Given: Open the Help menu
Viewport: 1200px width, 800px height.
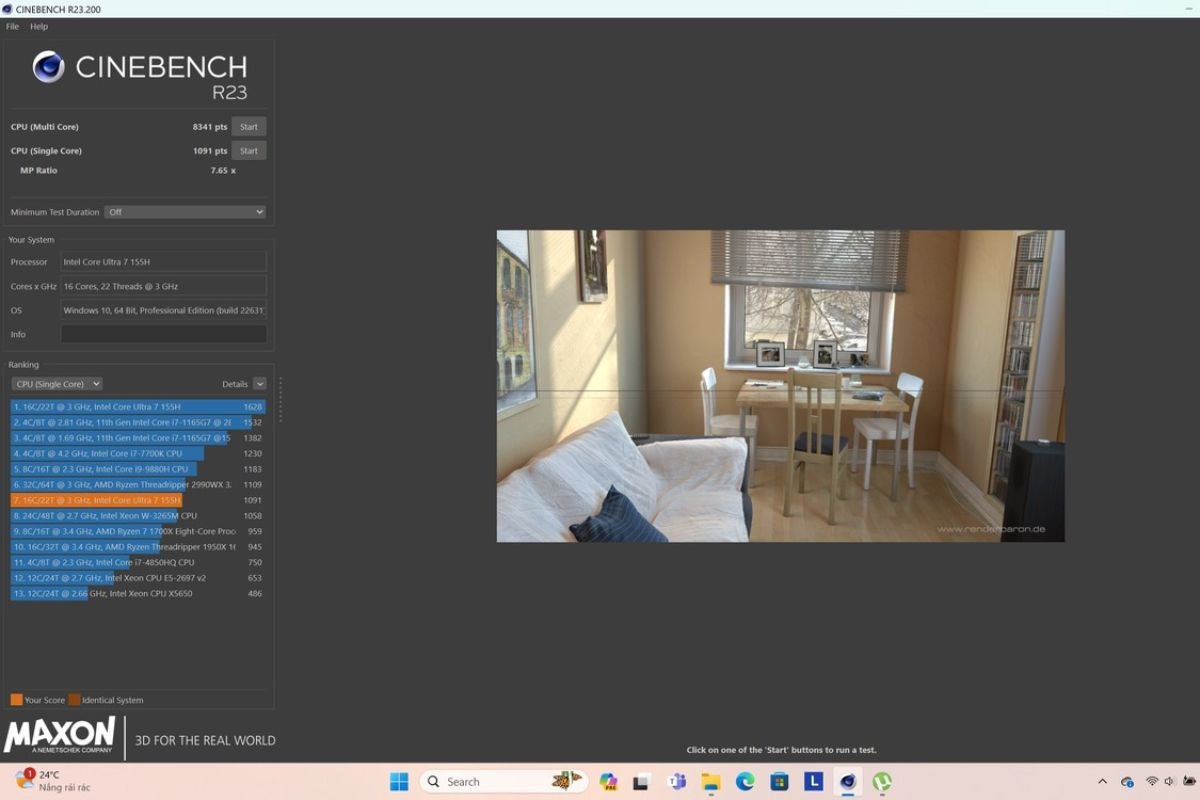Looking at the screenshot, I should point(38,26).
